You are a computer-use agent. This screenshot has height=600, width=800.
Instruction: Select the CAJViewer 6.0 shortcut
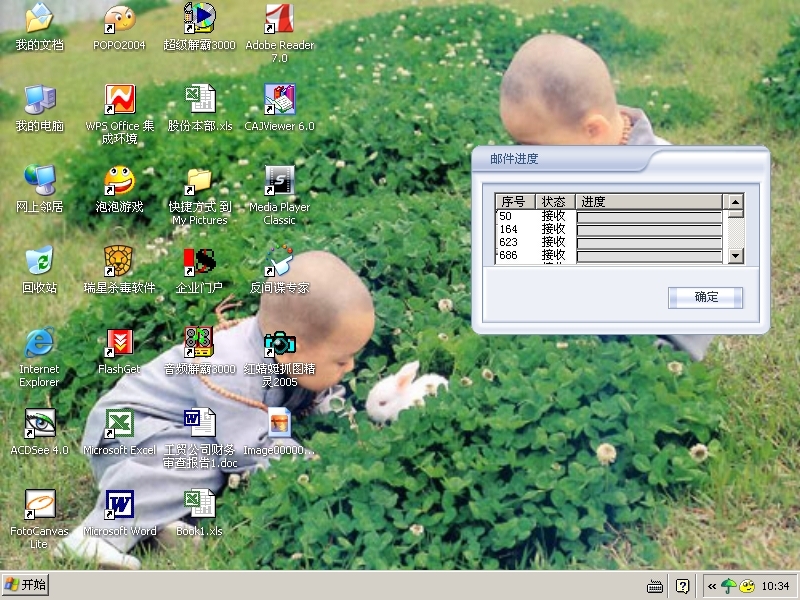pos(279,100)
